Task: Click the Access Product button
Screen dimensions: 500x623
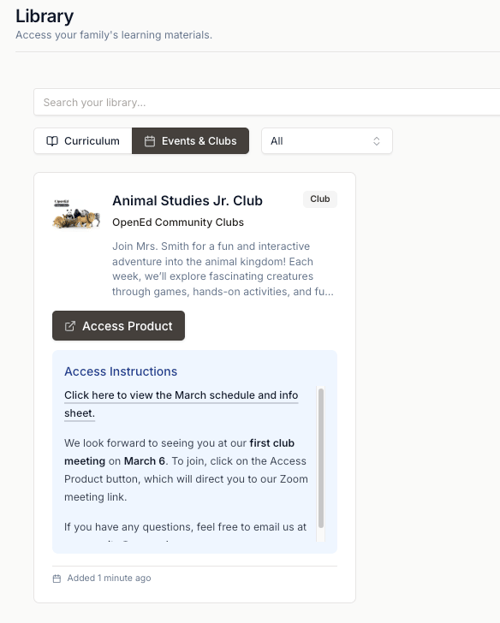Action: 118,326
